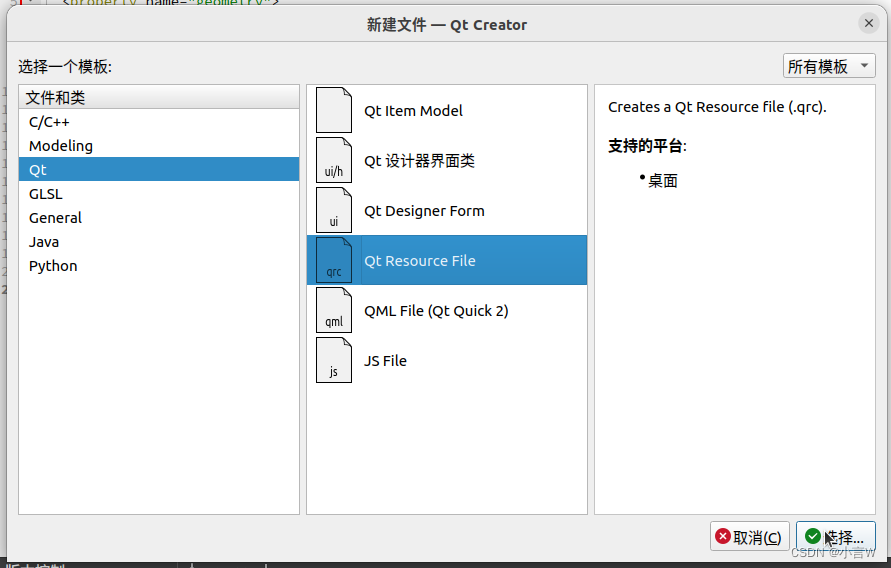
Task: Click the green checkmark icon on 选择 button
Action: [x=813, y=536]
